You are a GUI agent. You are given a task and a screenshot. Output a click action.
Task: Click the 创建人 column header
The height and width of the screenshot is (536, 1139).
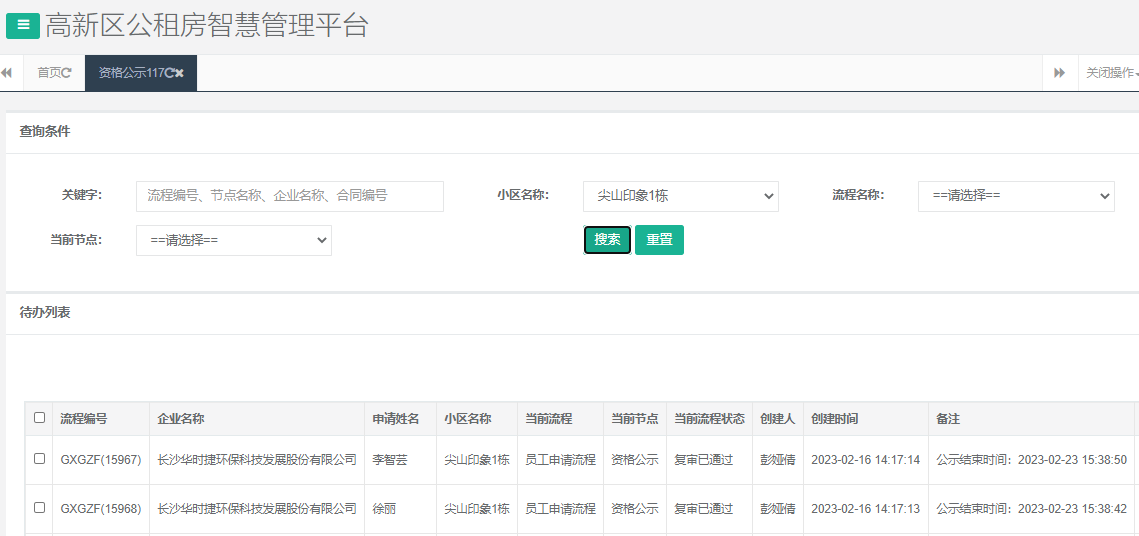click(778, 418)
